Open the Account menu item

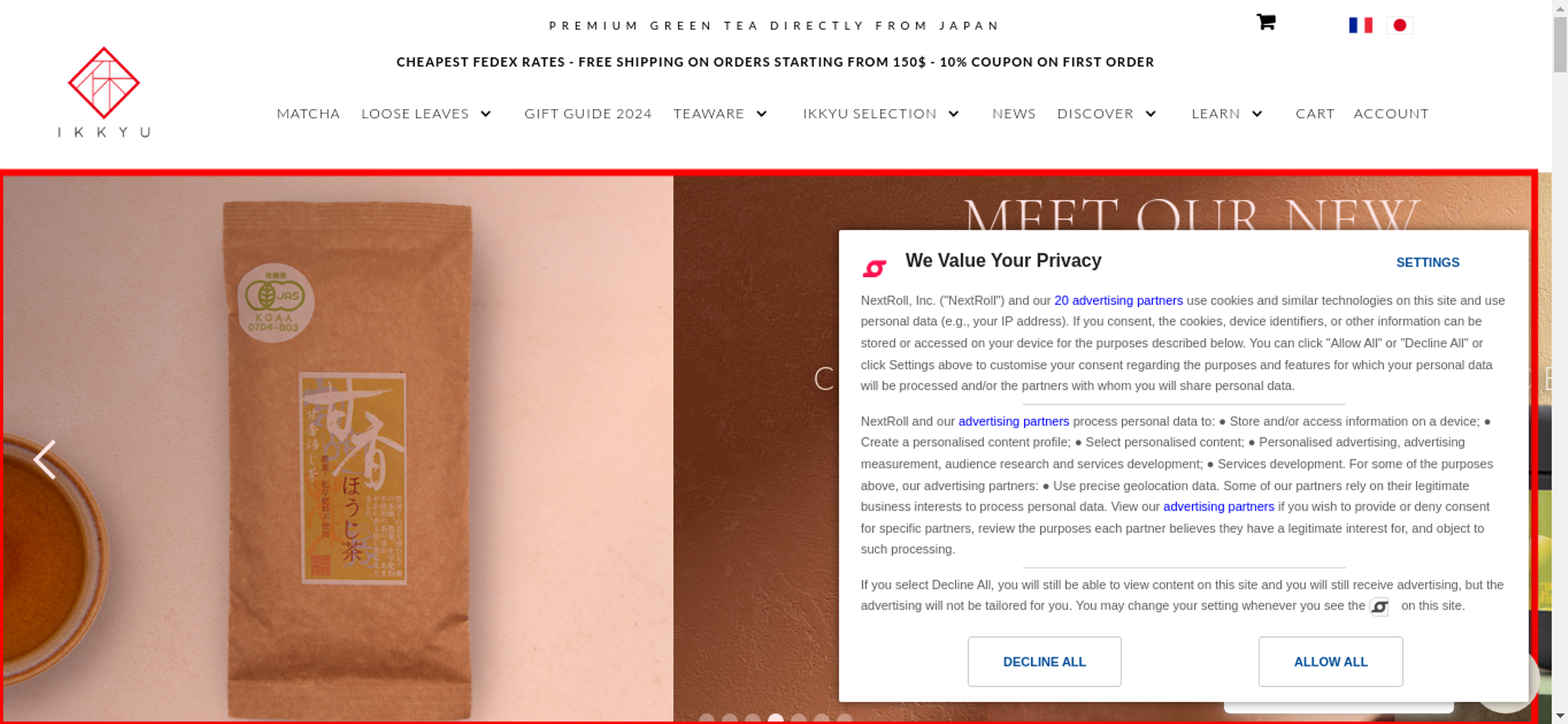[1391, 114]
